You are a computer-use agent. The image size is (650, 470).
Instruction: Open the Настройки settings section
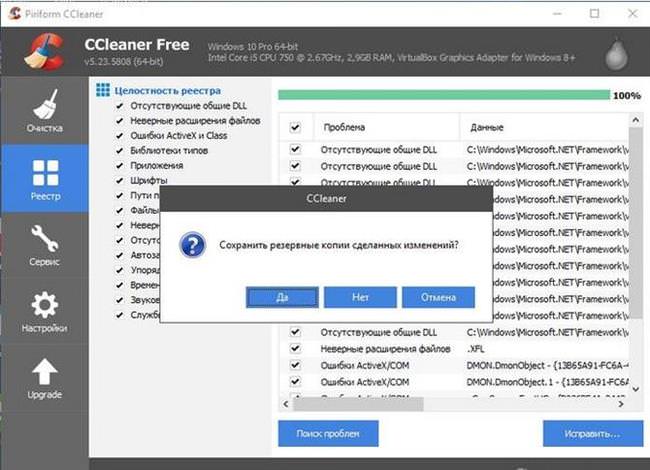[45, 312]
